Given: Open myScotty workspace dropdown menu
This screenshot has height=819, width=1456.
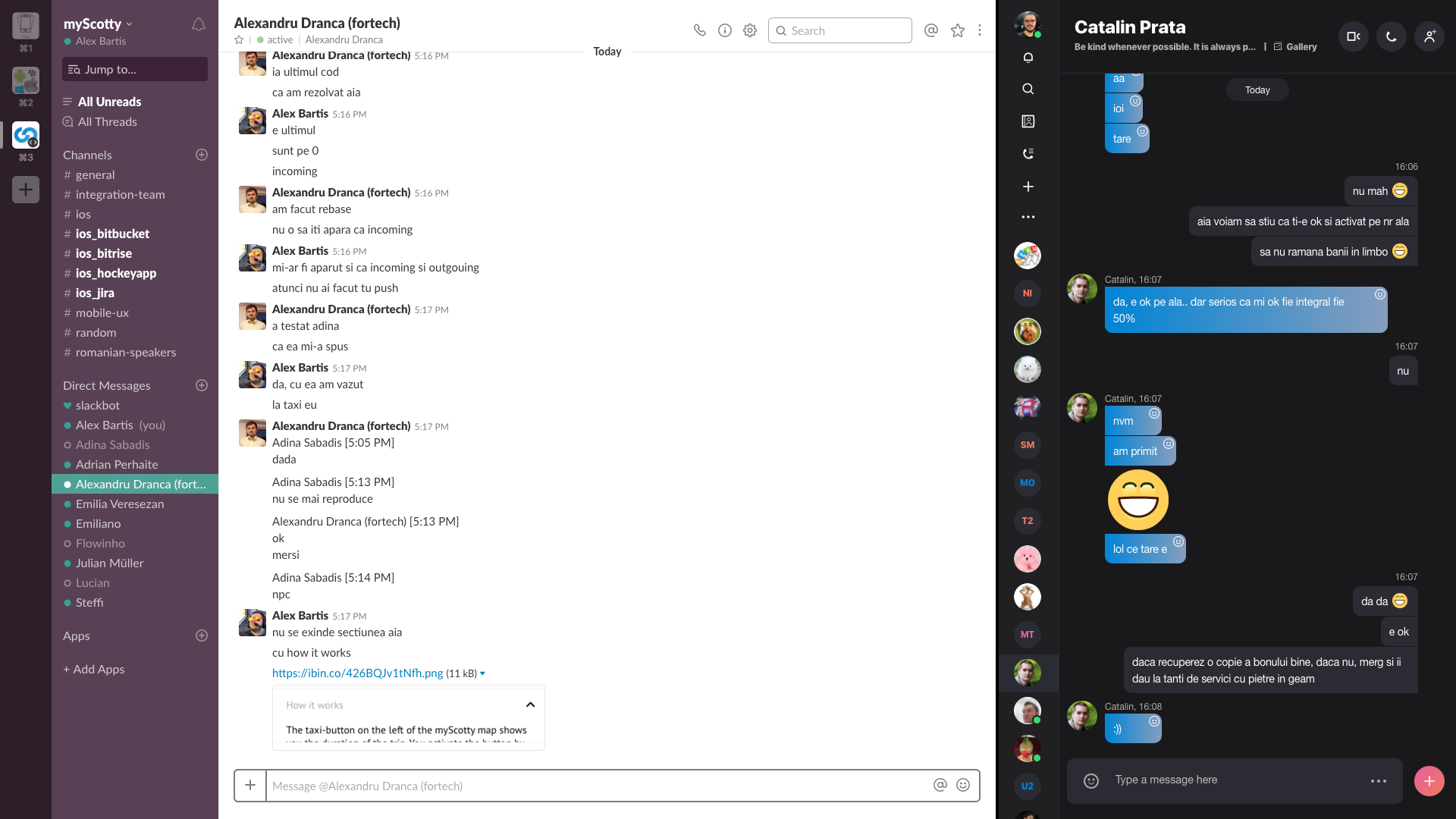Looking at the screenshot, I should 98,24.
